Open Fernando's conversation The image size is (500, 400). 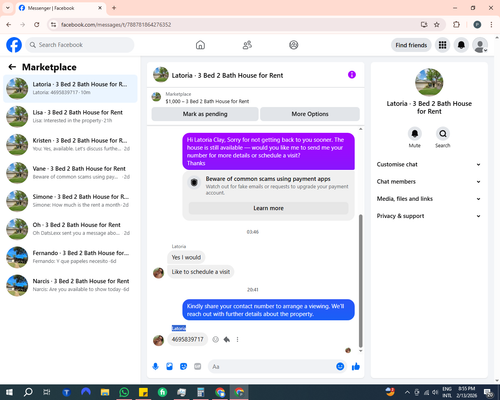tap(70, 257)
